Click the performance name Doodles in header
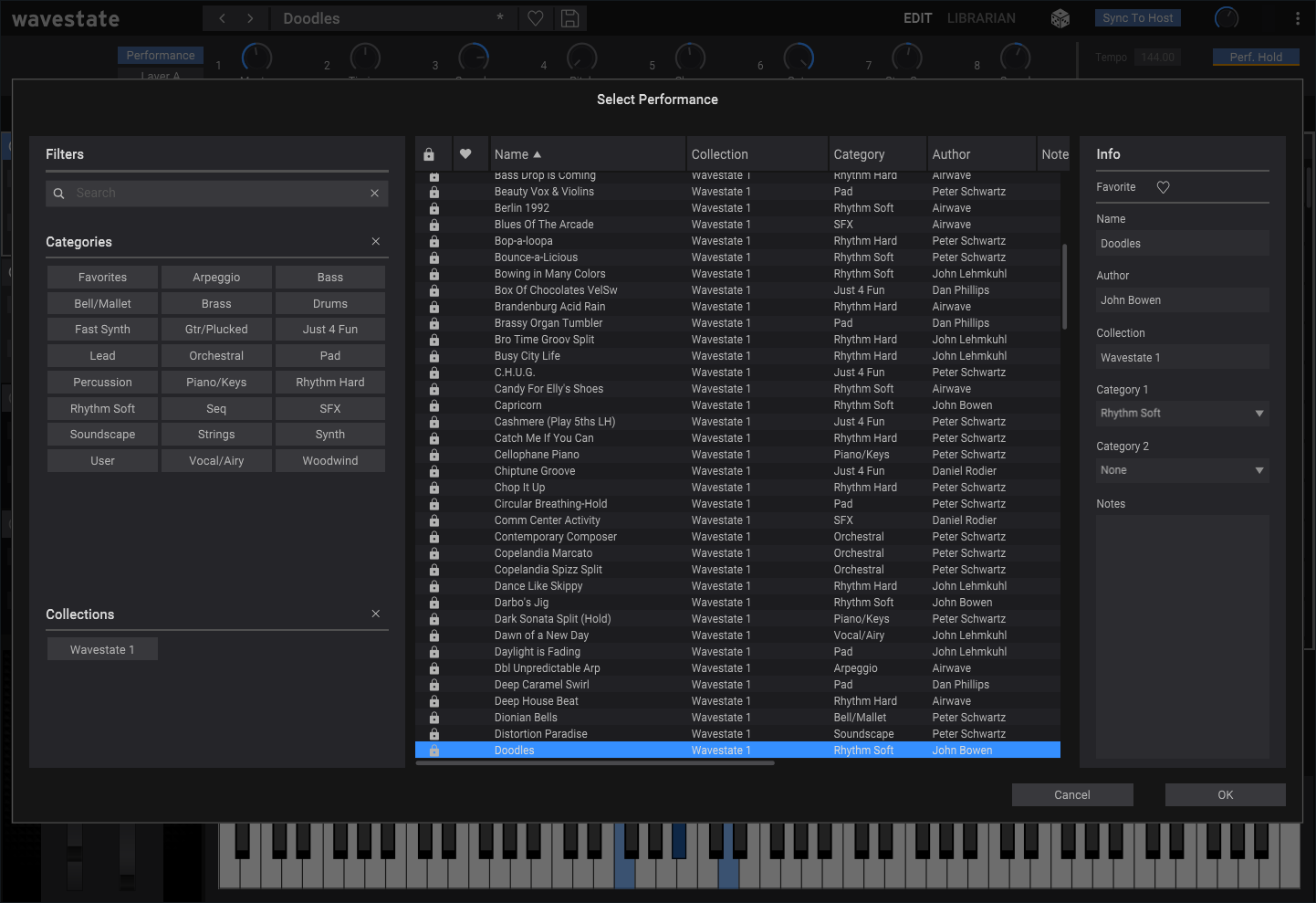Viewport: 1316px width, 903px height. (x=311, y=18)
